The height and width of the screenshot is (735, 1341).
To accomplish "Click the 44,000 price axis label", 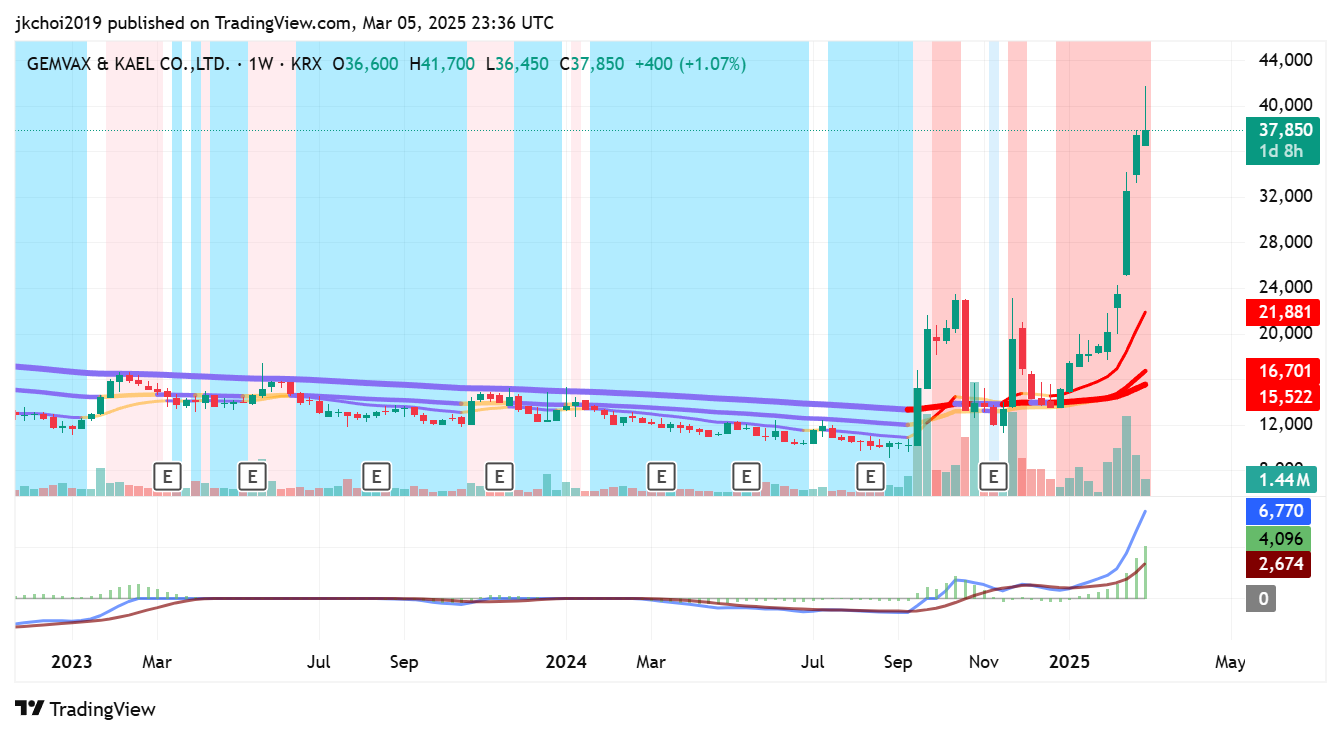I will pyautogui.click(x=1285, y=60).
